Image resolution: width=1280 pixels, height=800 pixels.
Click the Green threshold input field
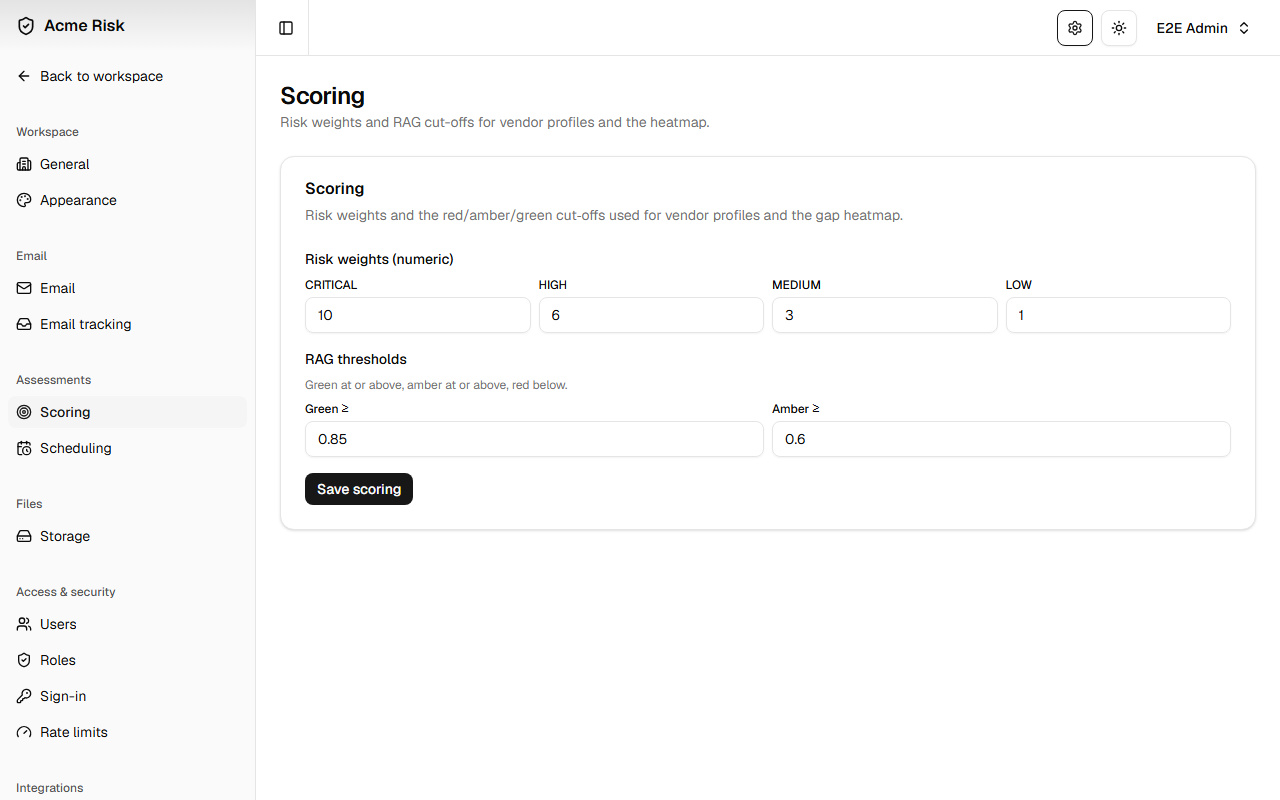coord(534,439)
